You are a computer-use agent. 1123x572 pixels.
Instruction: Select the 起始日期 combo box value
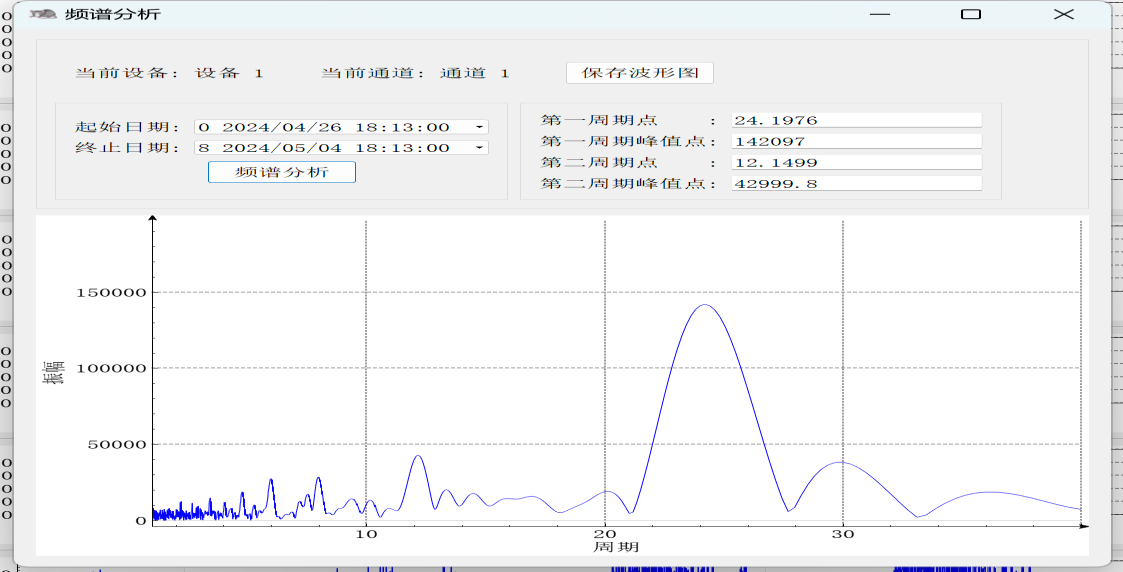[341, 127]
